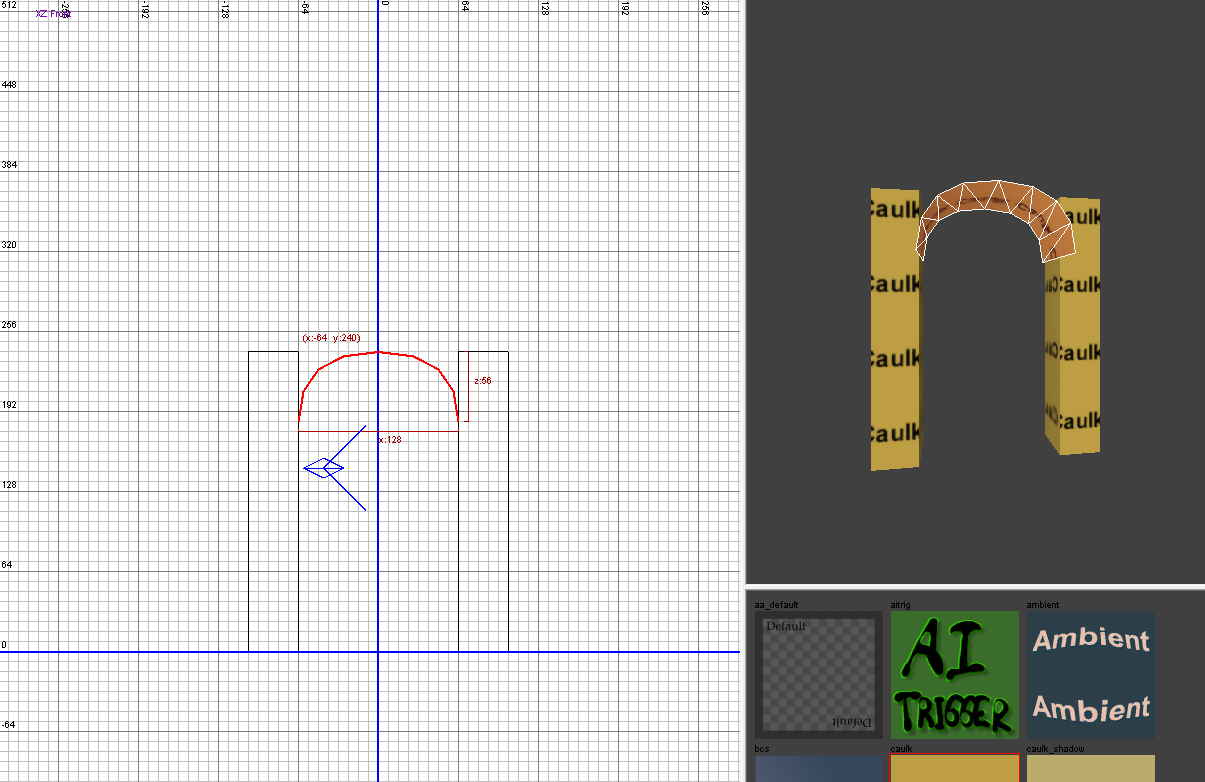Select the left pillar brush in 2D view
The height and width of the screenshot is (782, 1205).
(x=273, y=500)
